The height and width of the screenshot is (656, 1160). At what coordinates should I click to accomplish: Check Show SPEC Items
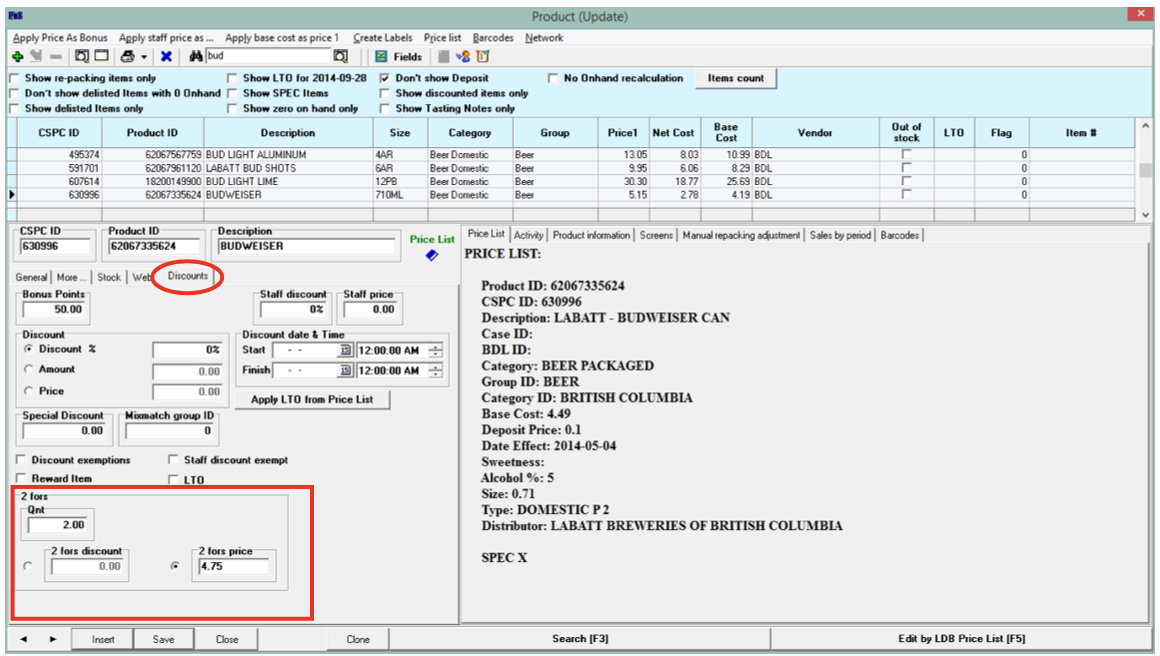[x=232, y=93]
